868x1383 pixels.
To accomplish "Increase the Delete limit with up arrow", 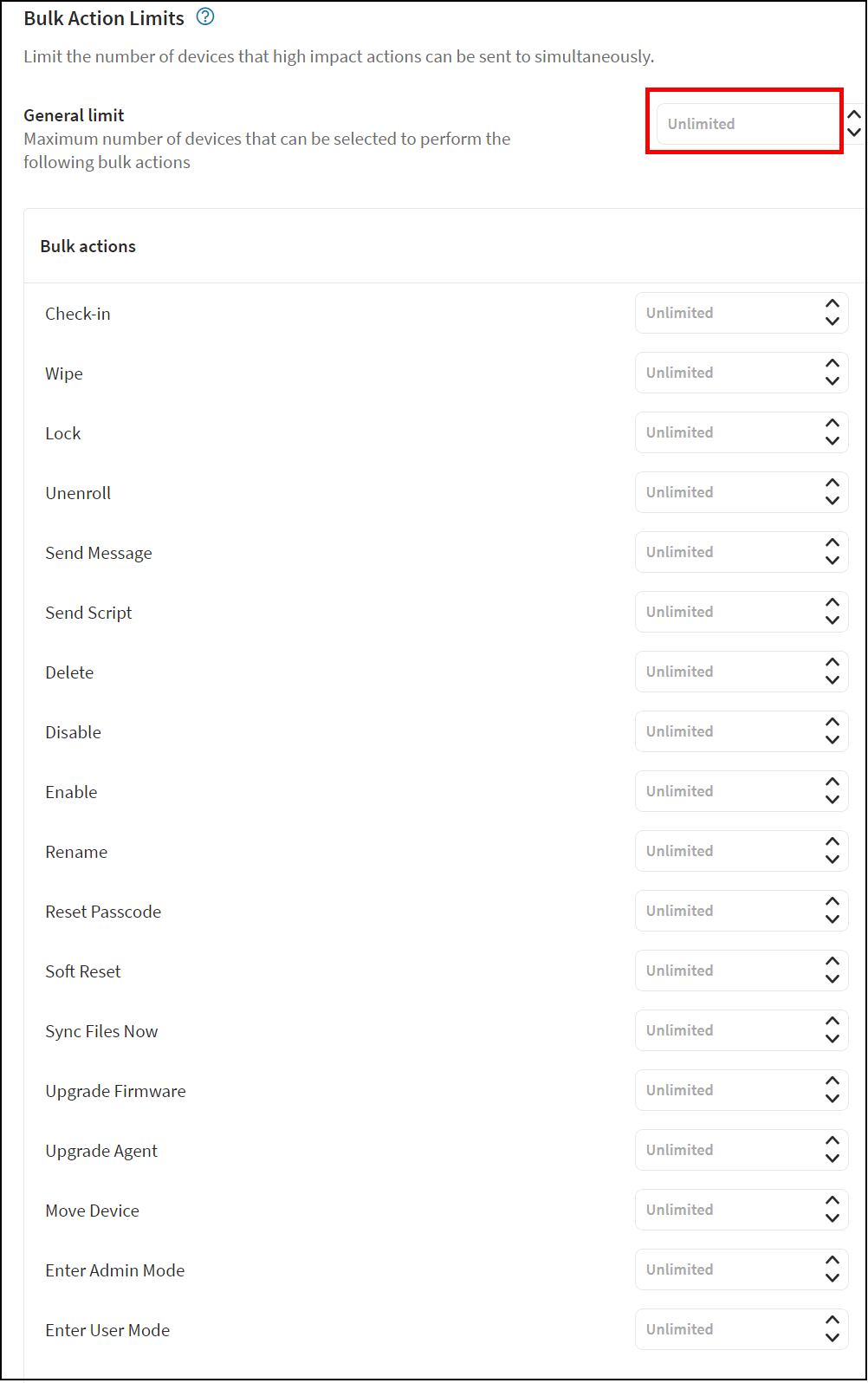I will pyautogui.click(x=832, y=663).
